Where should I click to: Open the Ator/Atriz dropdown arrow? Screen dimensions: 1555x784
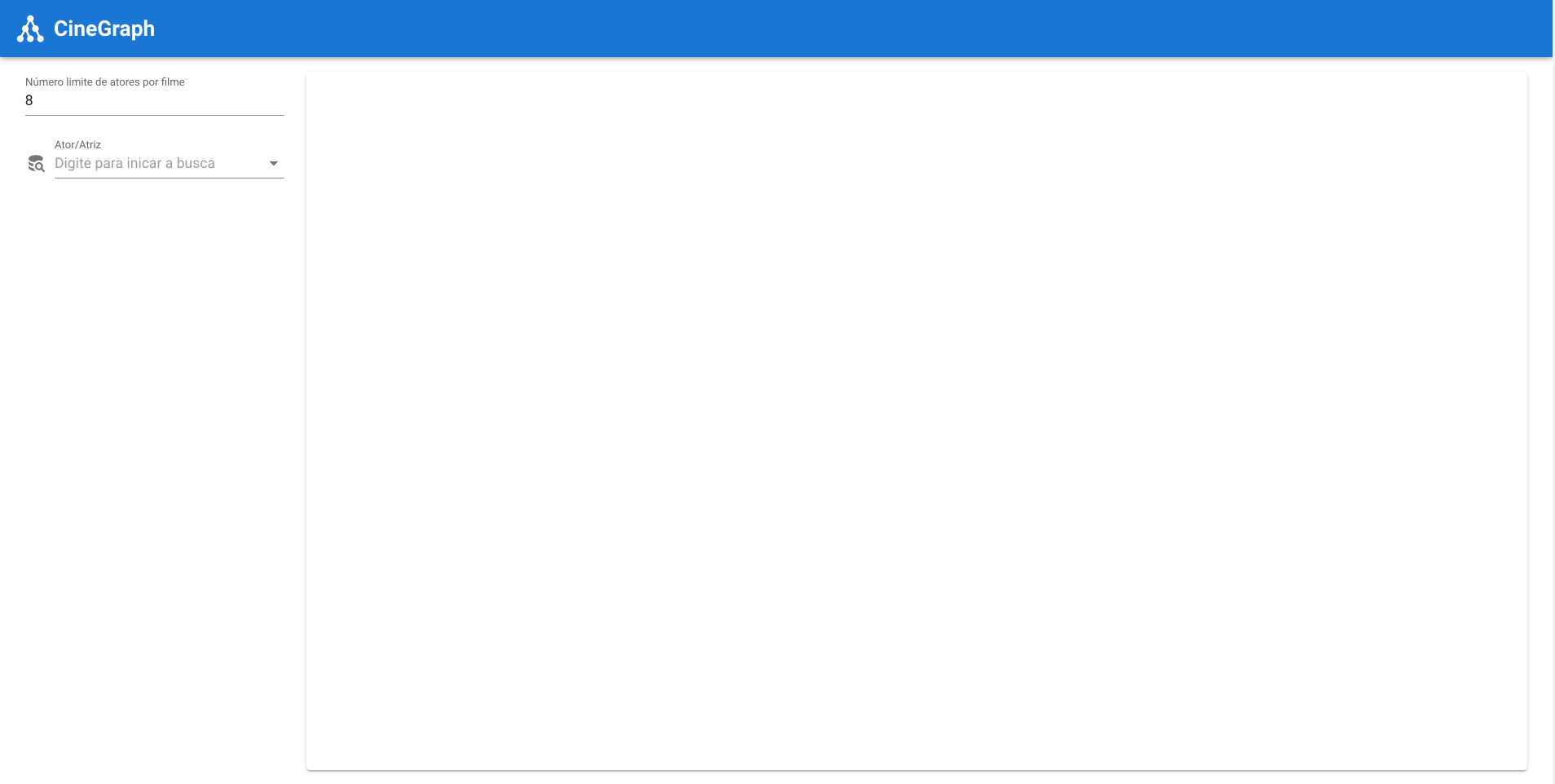(274, 163)
